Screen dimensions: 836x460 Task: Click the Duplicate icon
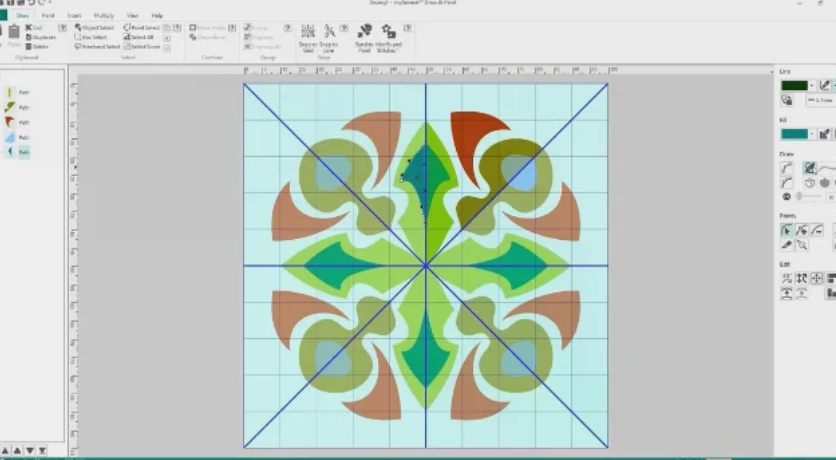(40, 37)
